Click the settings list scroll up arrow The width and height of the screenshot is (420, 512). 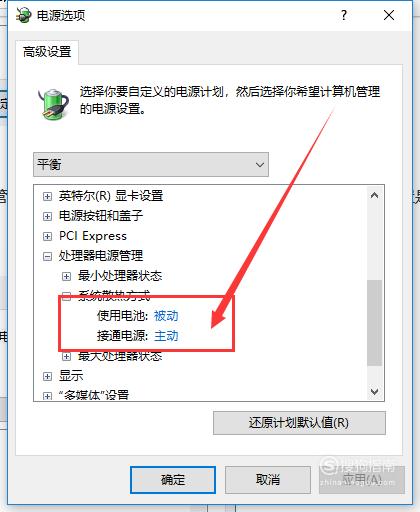(x=374, y=195)
